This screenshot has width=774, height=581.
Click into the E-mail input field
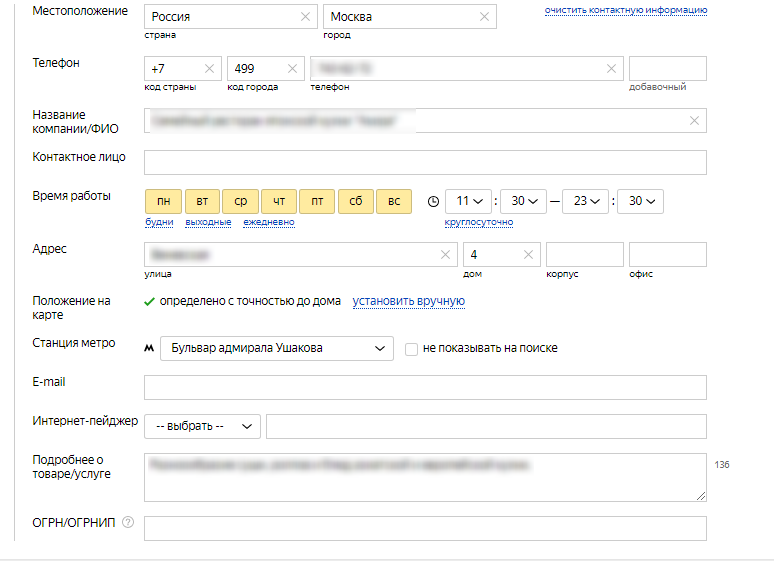tap(425, 388)
